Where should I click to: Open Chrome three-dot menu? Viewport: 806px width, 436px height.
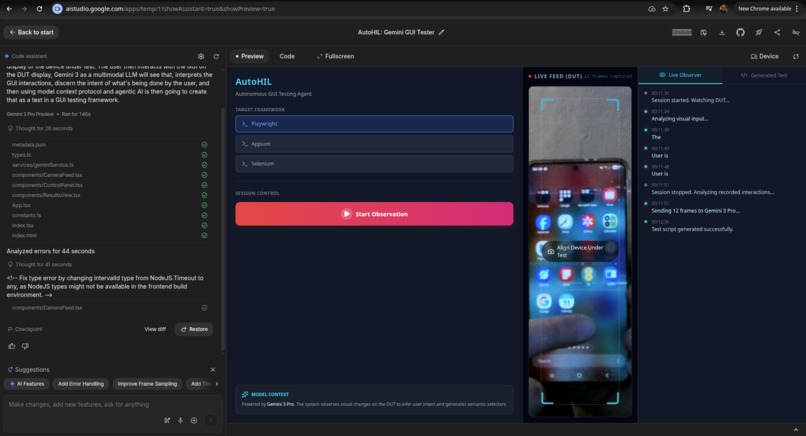(x=797, y=9)
